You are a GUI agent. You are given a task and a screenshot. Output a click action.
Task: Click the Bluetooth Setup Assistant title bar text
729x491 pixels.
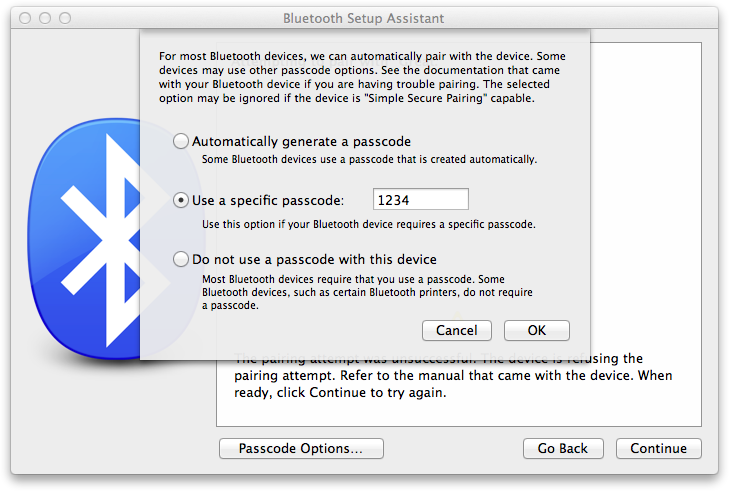(x=364, y=18)
